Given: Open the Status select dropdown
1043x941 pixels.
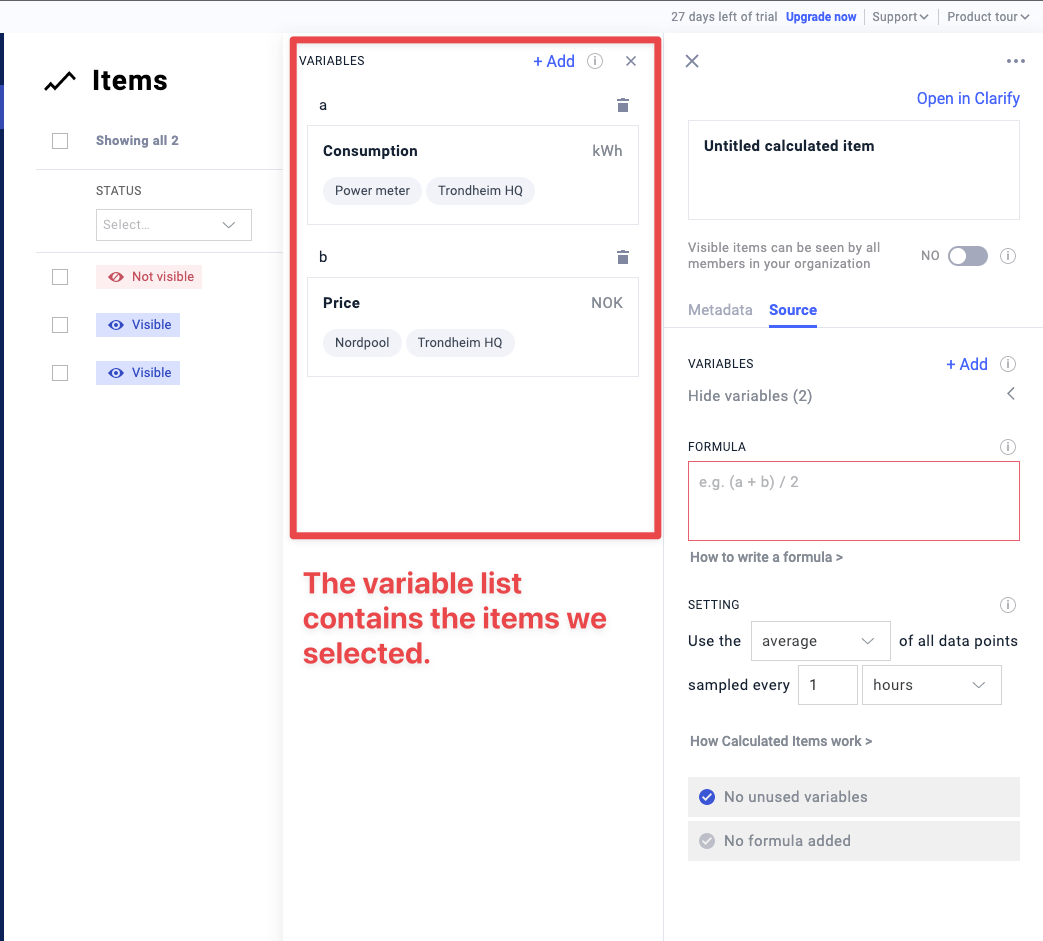Looking at the screenshot, I should click(x=174, y=225).
